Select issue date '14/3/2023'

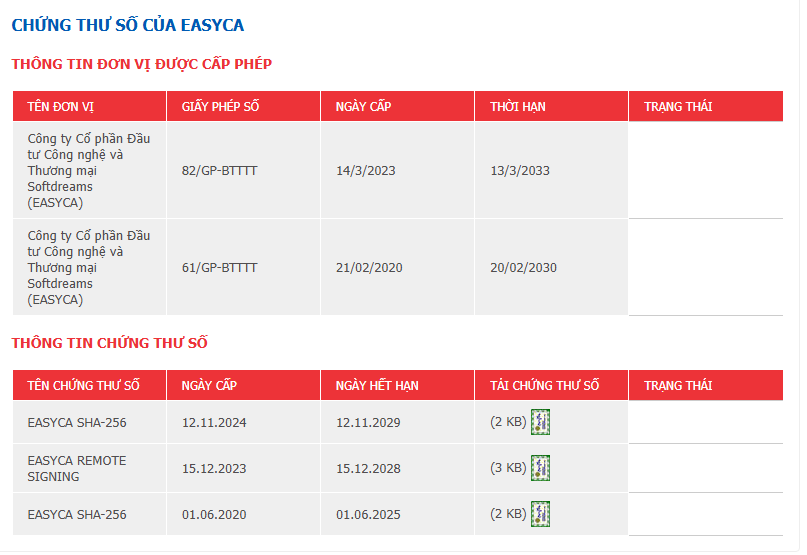pos(365,171)
